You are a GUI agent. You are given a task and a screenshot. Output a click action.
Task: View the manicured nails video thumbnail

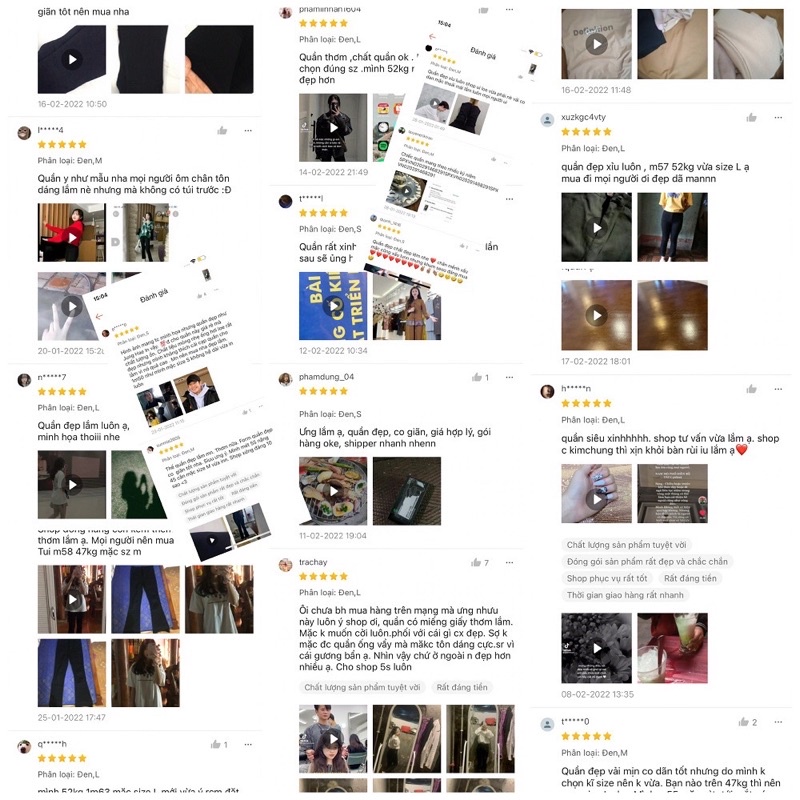click(x=596, y=493)
